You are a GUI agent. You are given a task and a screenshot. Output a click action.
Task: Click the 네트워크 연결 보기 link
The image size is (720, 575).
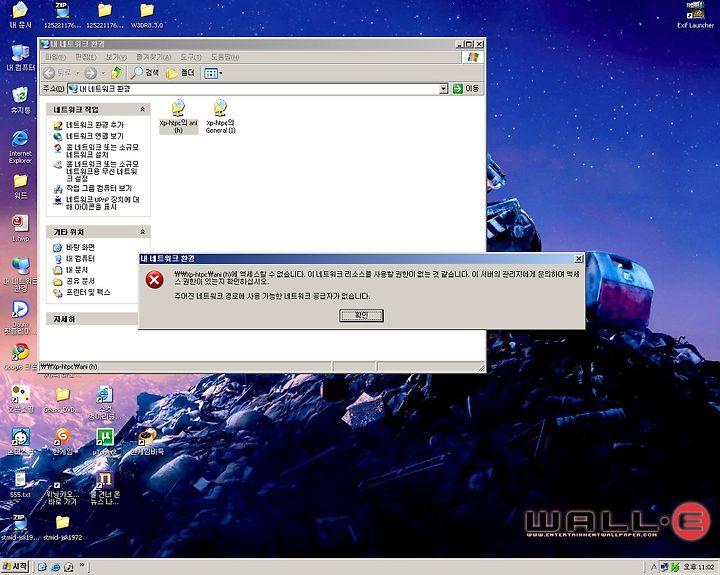pyautogui.click(x=95, y=136)
